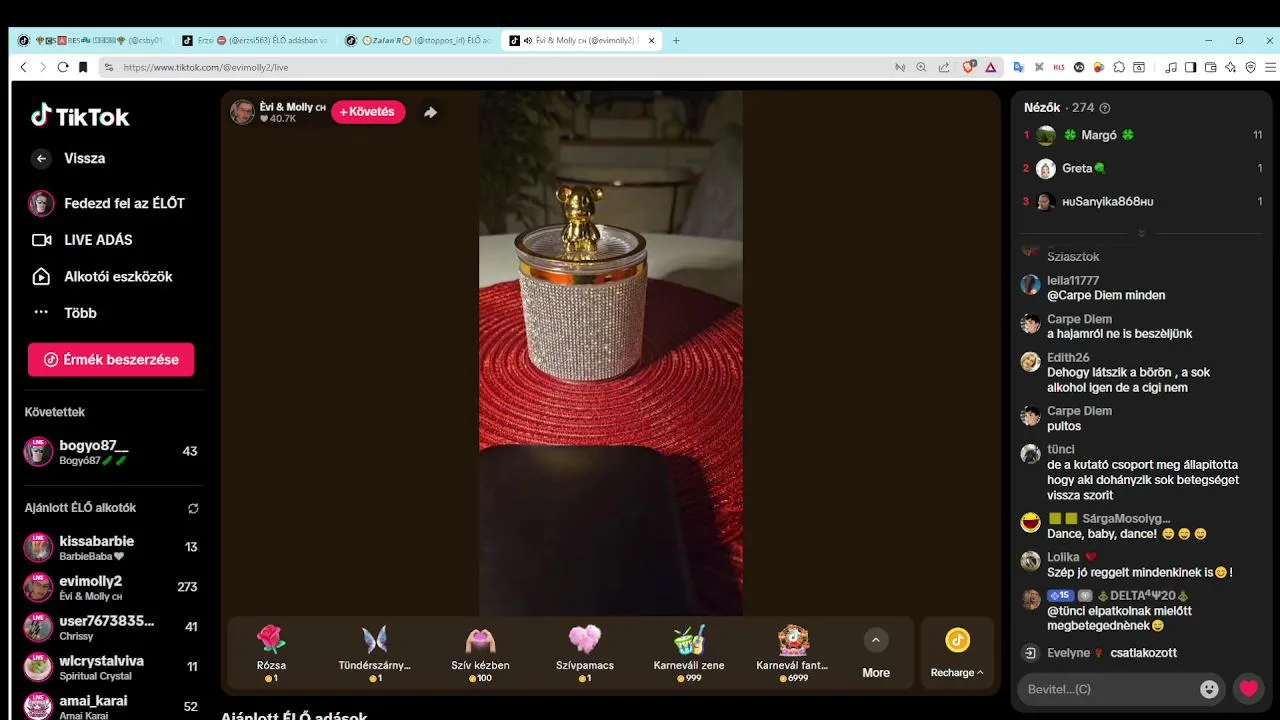
Task: Click the chat input field Bevitel
Action: [1110, 689]
